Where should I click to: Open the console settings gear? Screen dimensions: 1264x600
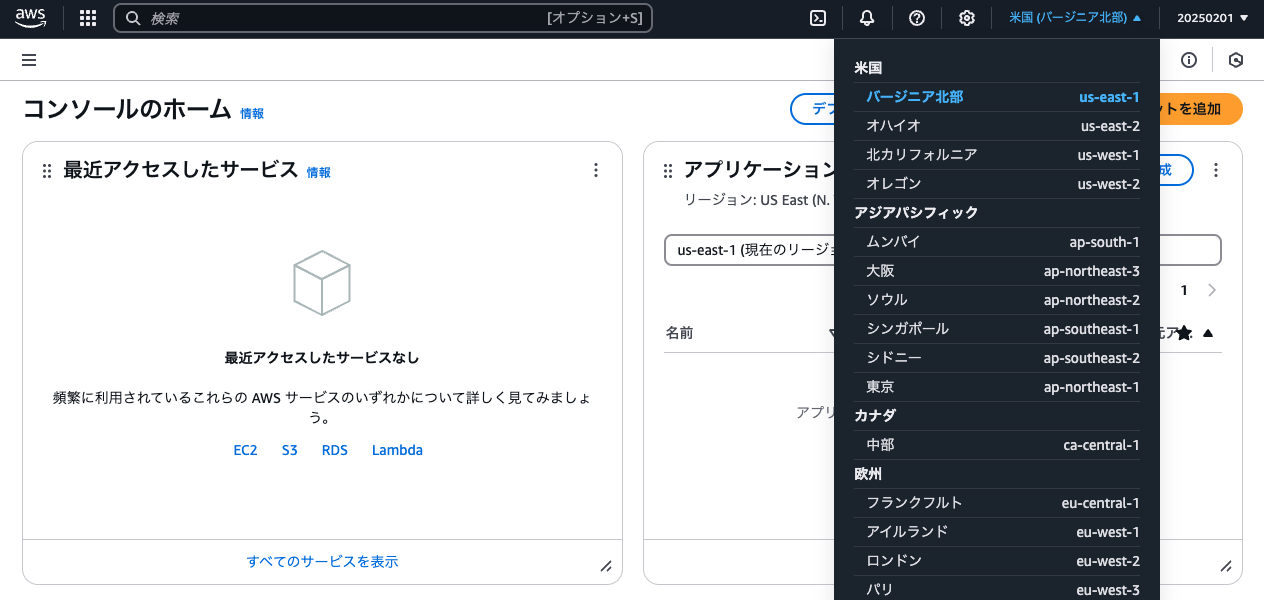[x=966, y=17]
